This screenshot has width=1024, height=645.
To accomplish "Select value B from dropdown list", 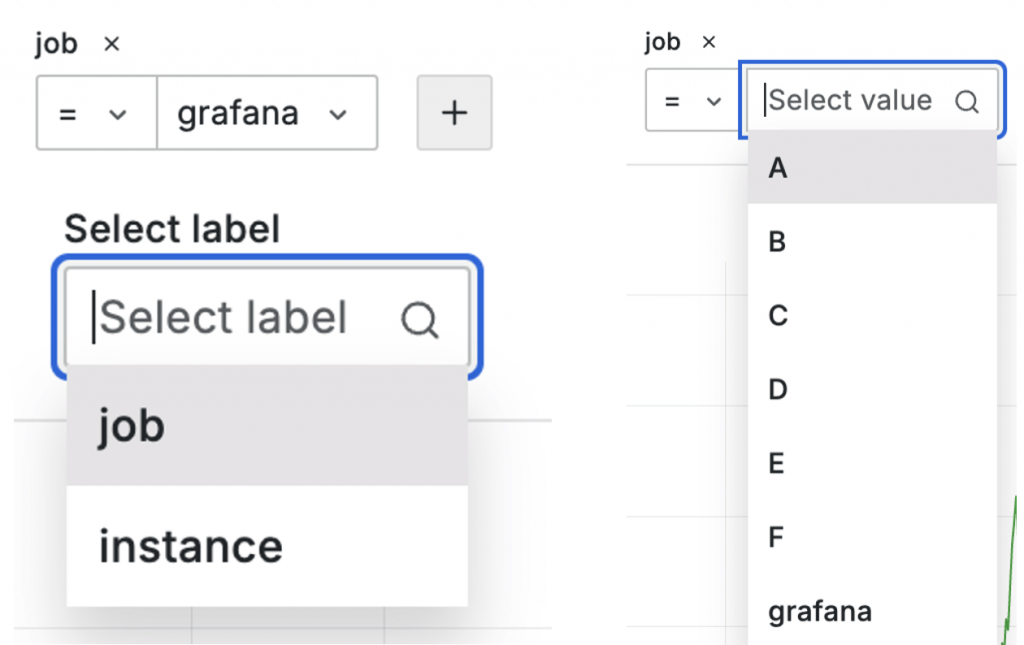I will point(872,242).
